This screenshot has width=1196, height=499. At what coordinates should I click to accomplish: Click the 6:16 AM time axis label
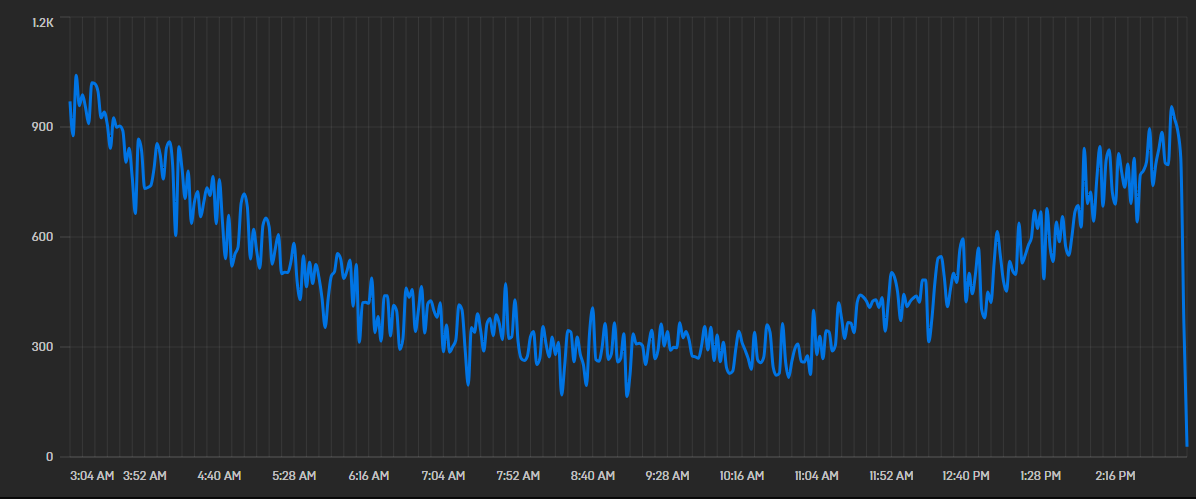pos(368,476)
